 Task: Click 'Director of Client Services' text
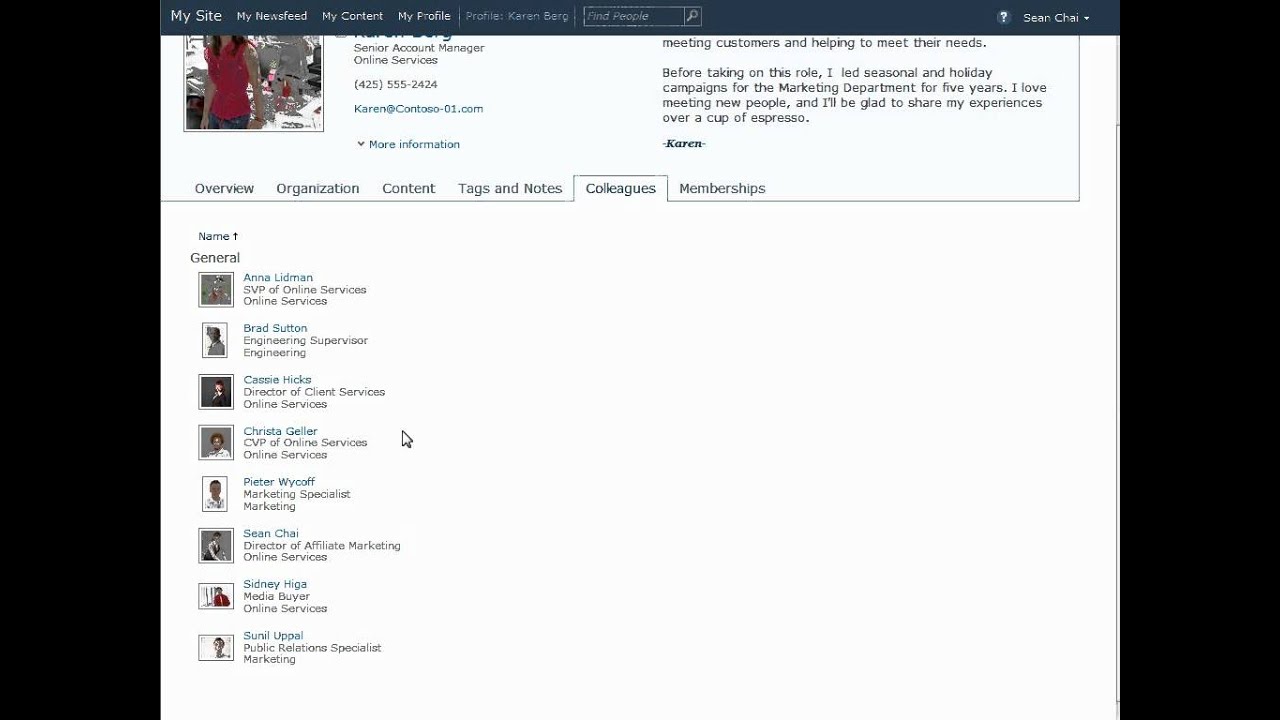(314, 392)
